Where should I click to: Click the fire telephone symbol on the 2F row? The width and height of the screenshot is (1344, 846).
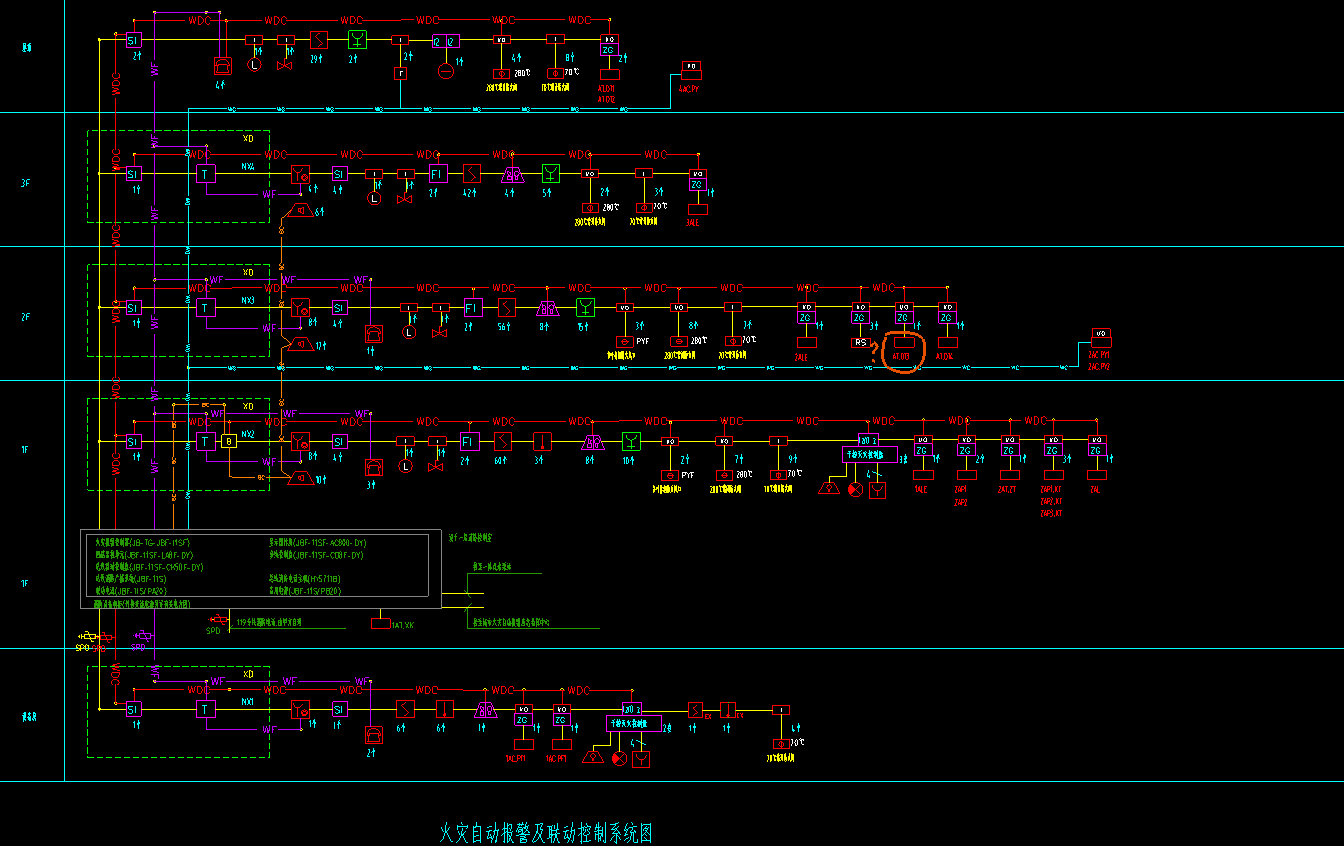click(373, 333)
